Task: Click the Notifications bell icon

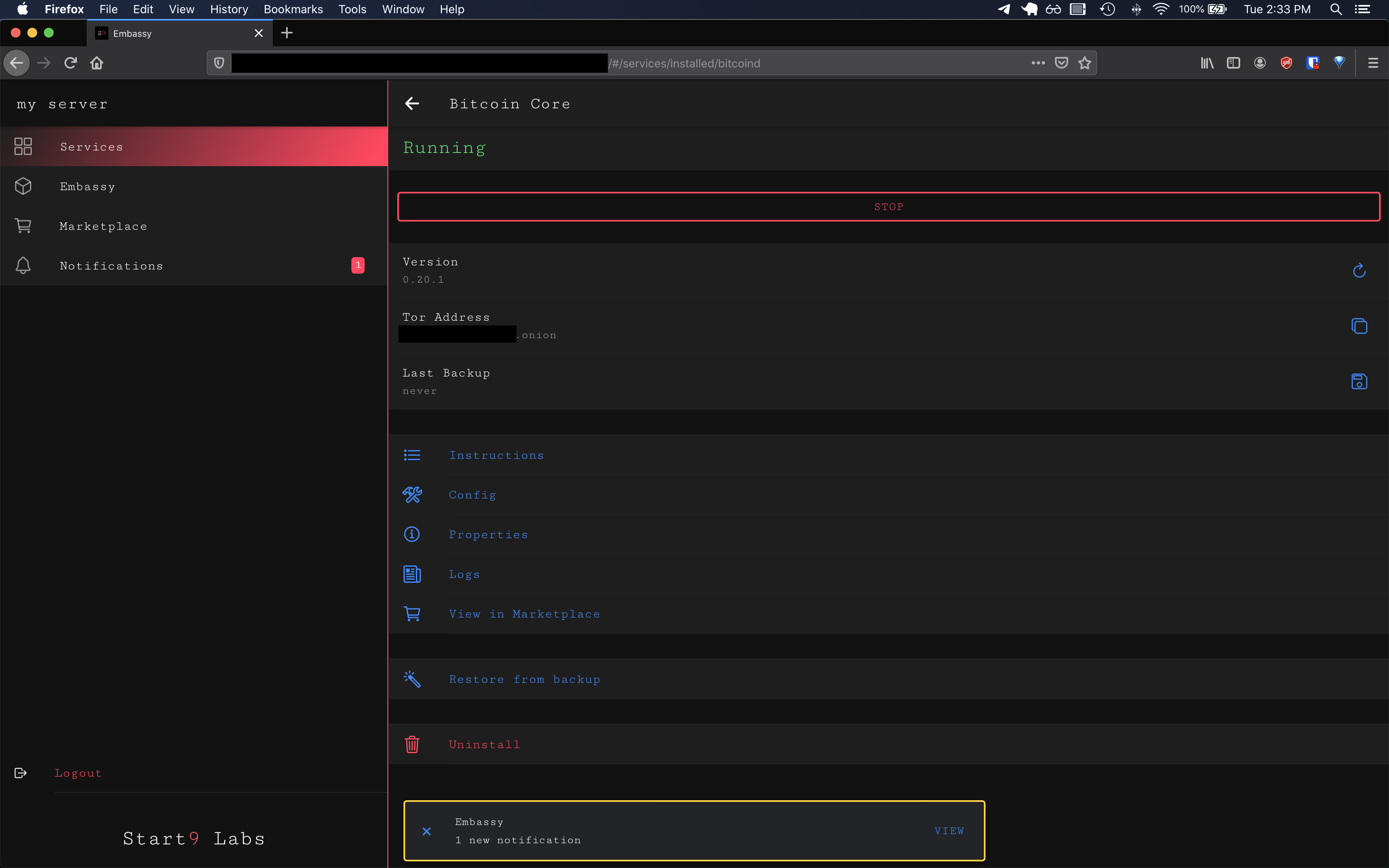Action: [23, 266]
